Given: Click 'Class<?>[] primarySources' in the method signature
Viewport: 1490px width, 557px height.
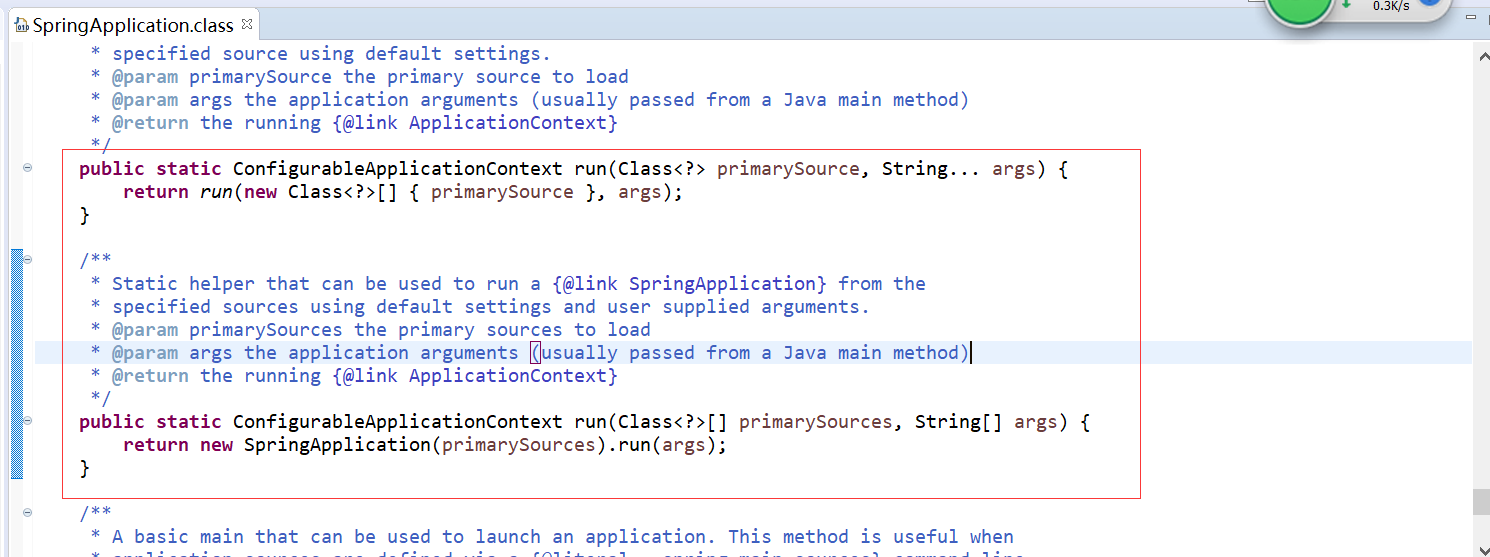Looking at the screenshot, I should [755, 422].
